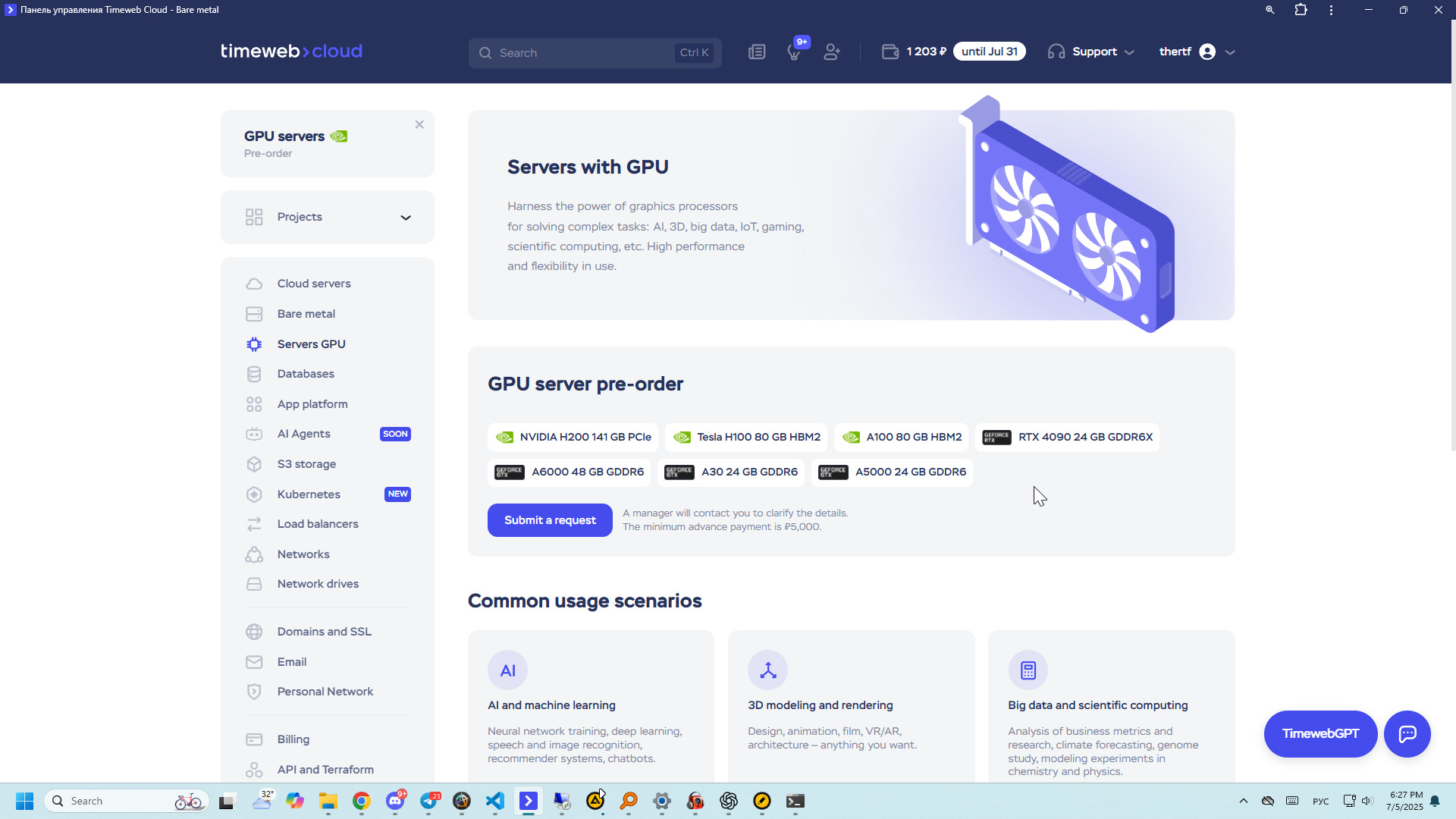Click the until Jul 31 badge
Image resolution: width=1456 pixels, height=819 pixels.
(989, 52)
